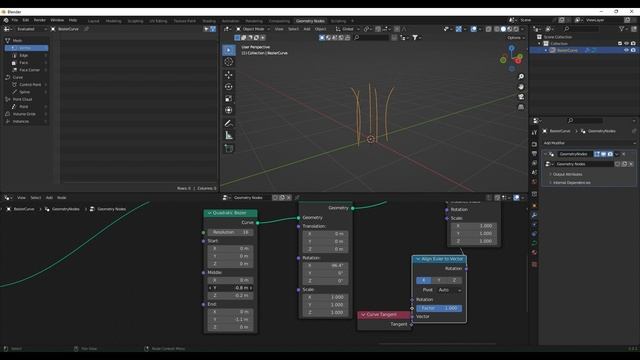
Task: Open viewport View menu
Action: [279, 29]
